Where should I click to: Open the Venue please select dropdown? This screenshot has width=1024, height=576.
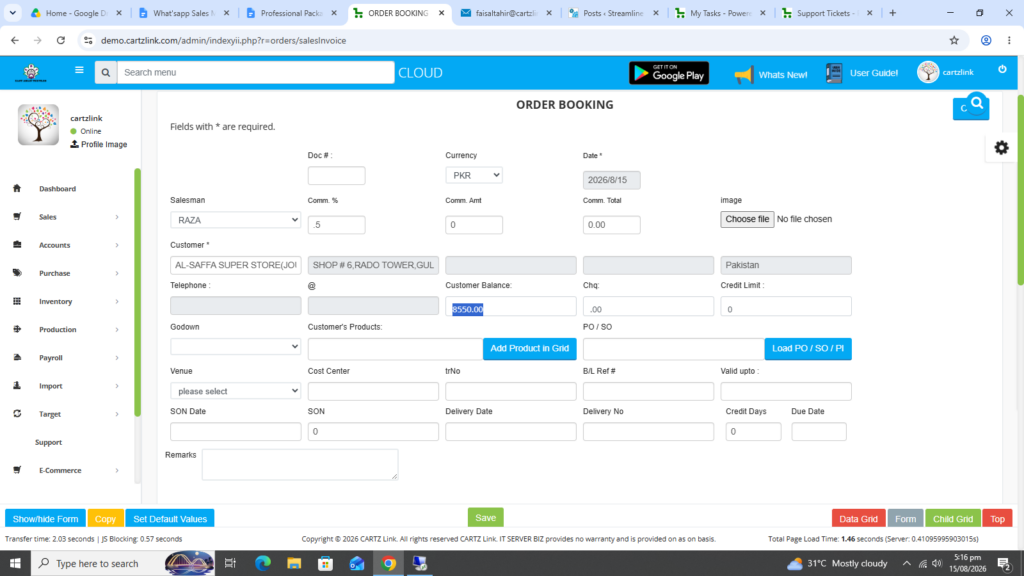tap(235, 391)
